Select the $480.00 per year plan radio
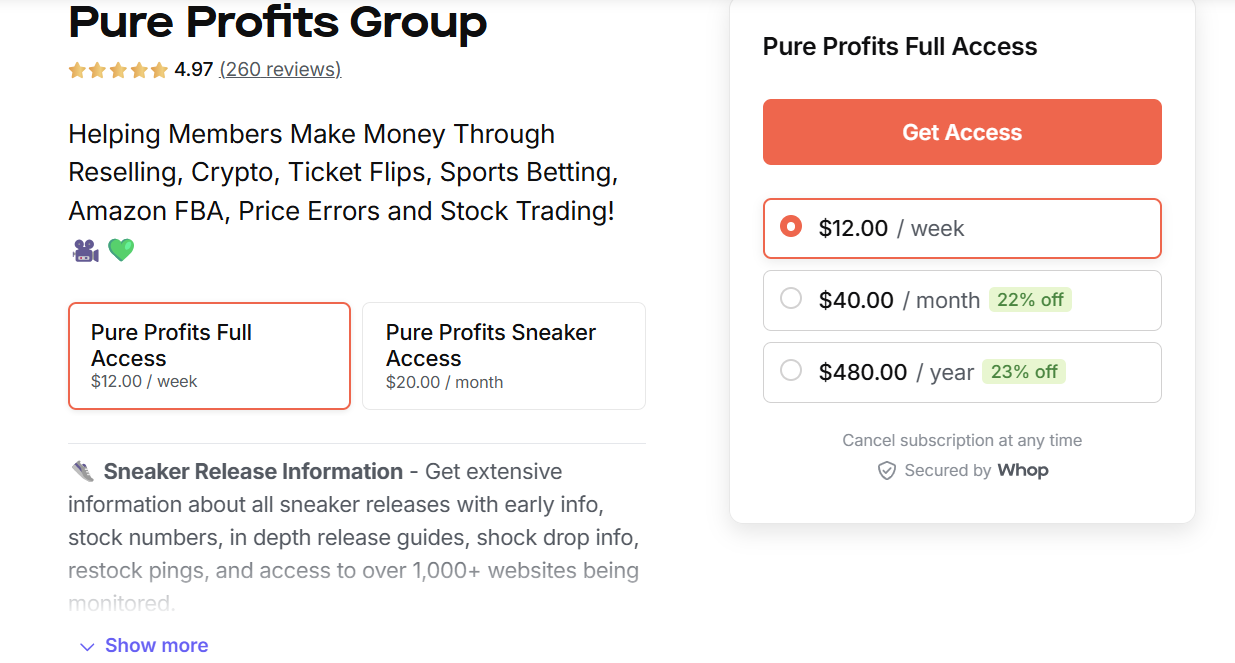 pos(791,371)
